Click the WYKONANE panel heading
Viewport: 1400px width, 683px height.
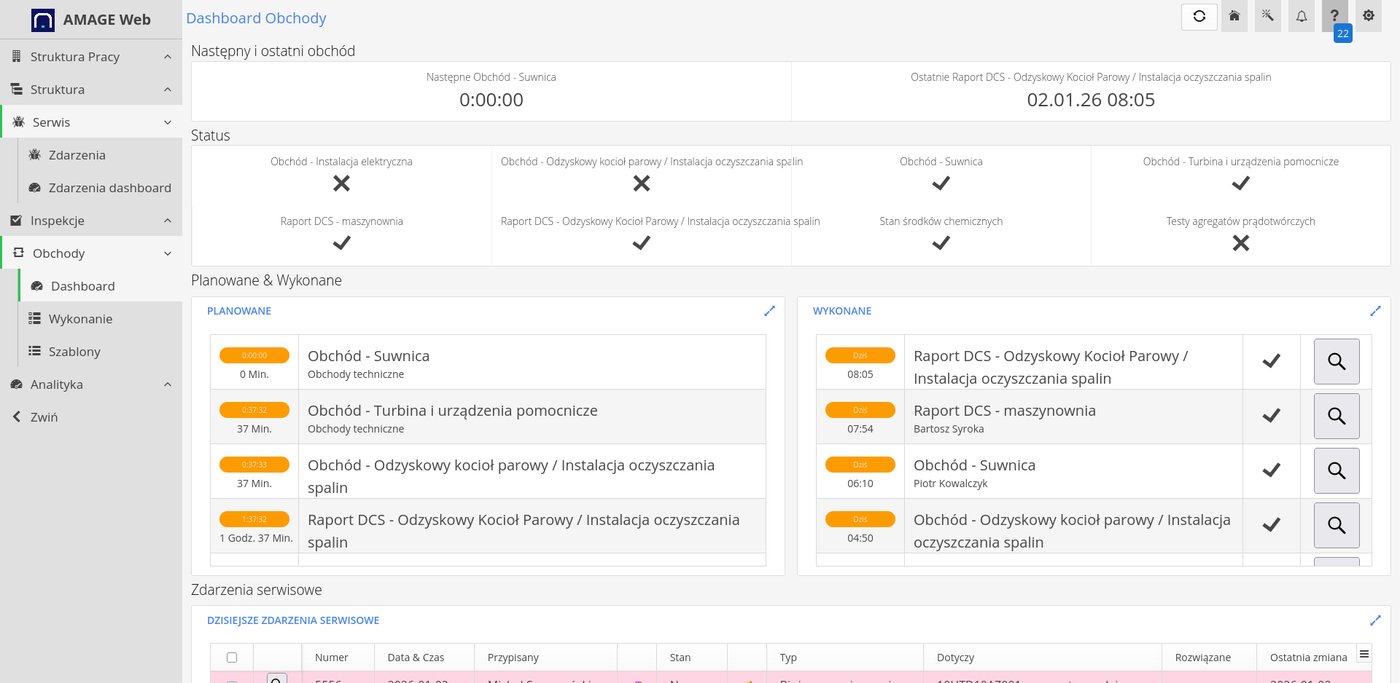(x=842, y=311)
